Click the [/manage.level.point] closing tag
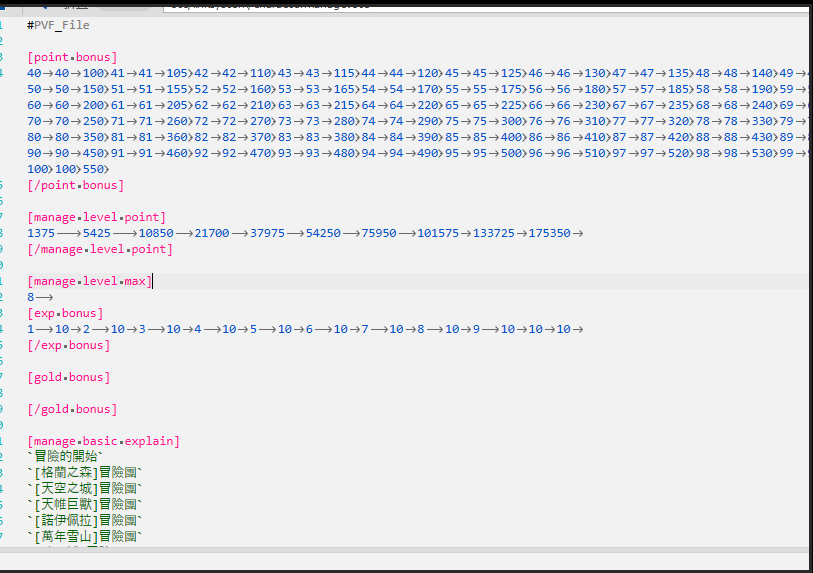 pos(100,249)
